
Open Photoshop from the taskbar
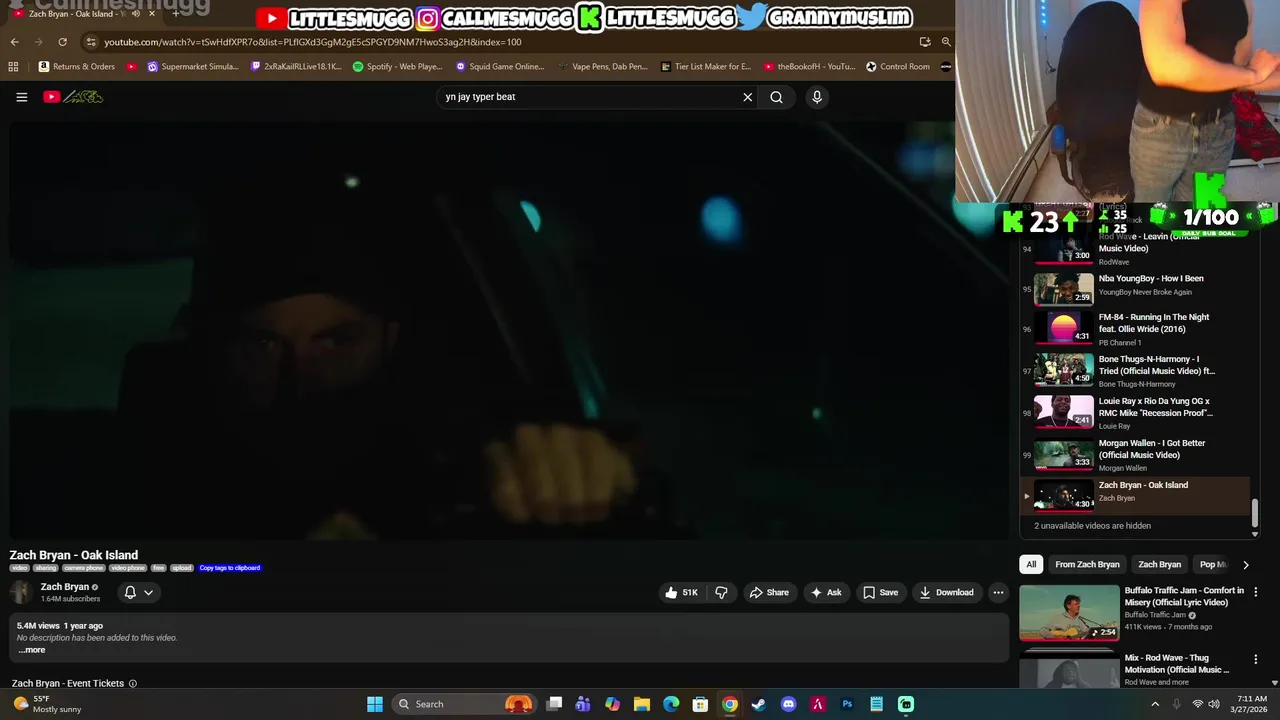point(847,704)
